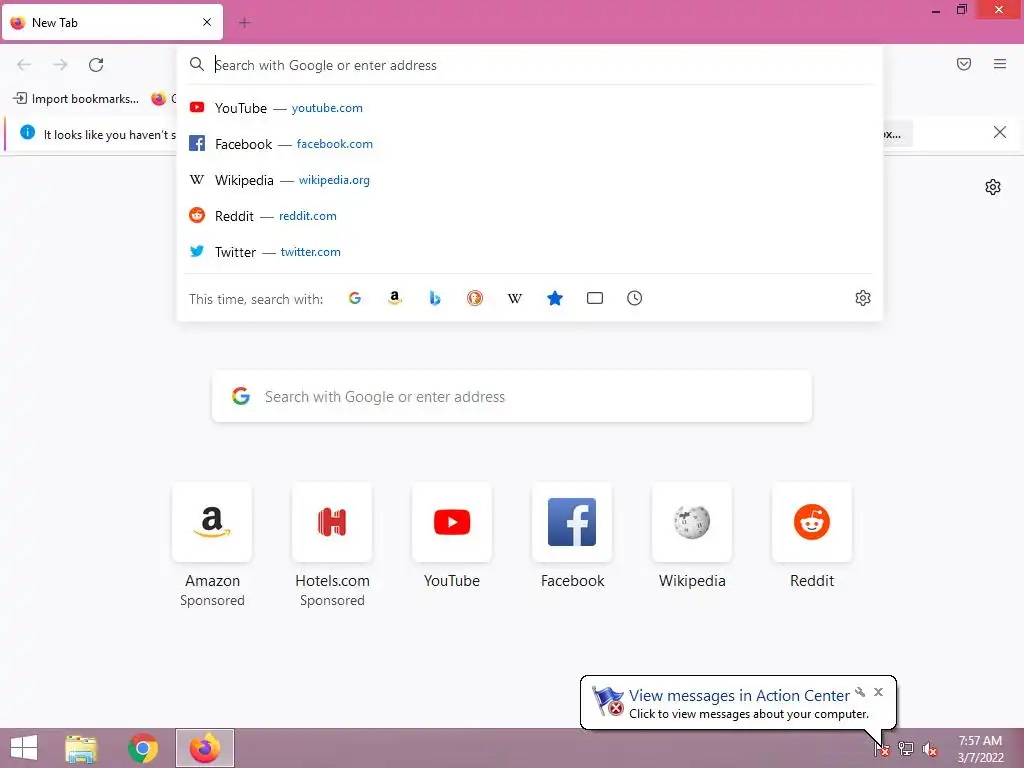The width and height of the screenshot is (1024, 768).
Task: Select Wikipedia suggestion wikipedia.org
Action: pos(530,180)
